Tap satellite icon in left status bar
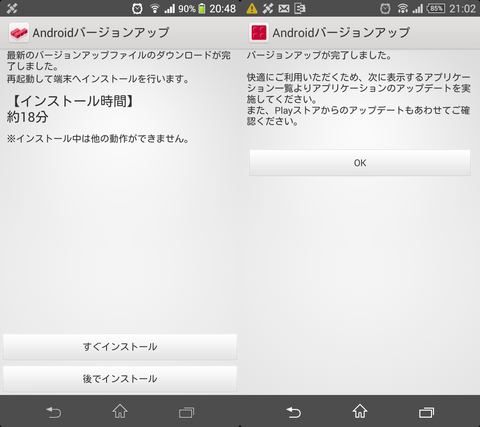The image size is (480, 427). 12,8
